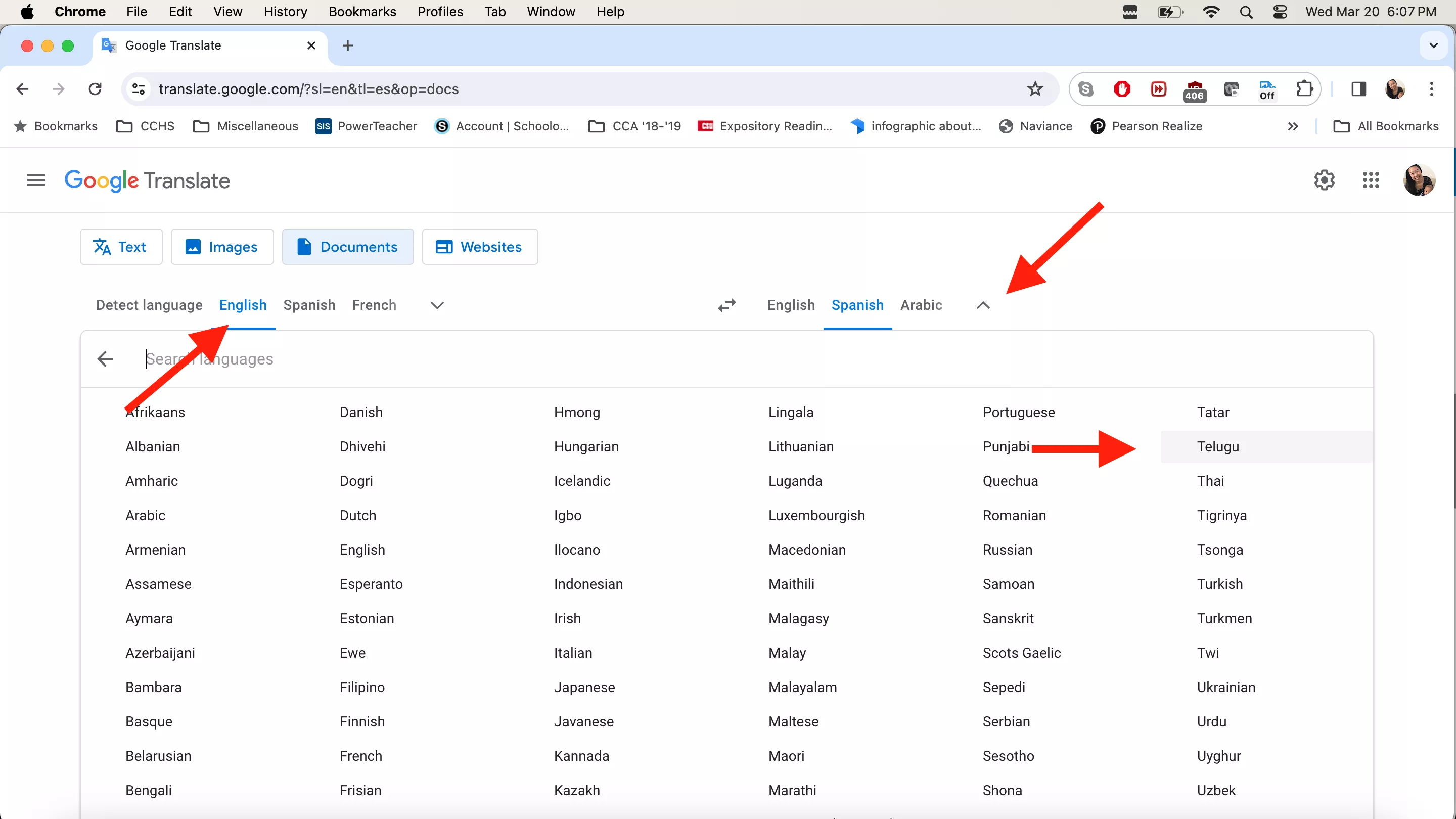Open Chrome's three-dot customize menu

coord(1432,89)
